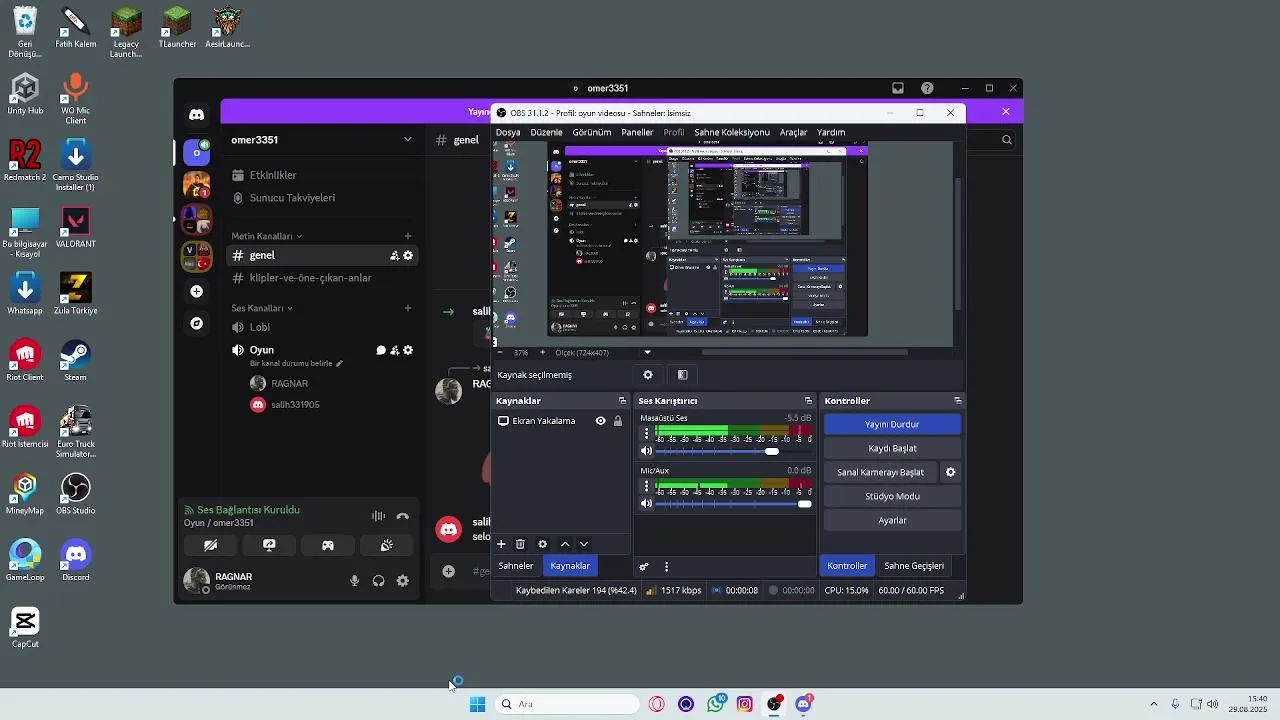
Task: Move source up in OBS sources list
Action: click(x=565, y=544)
